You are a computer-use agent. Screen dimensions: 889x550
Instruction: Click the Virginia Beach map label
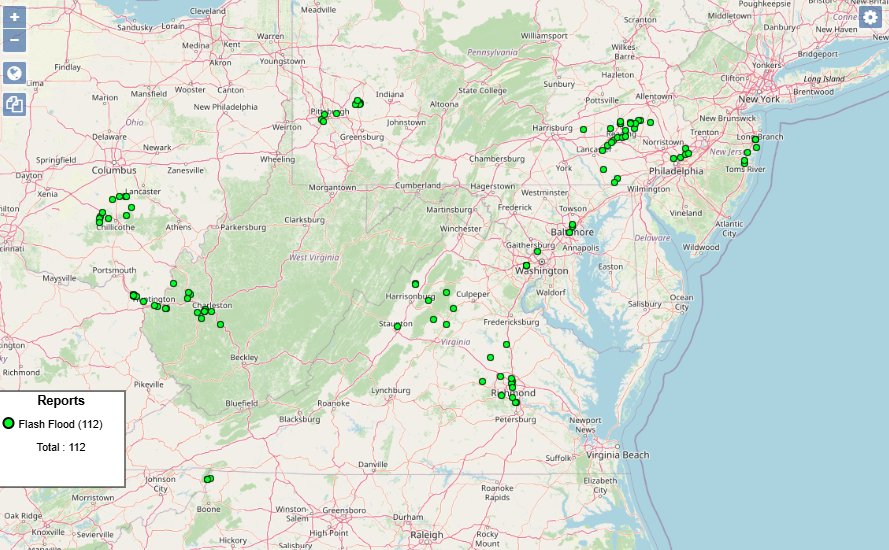(x=617, y=455)
